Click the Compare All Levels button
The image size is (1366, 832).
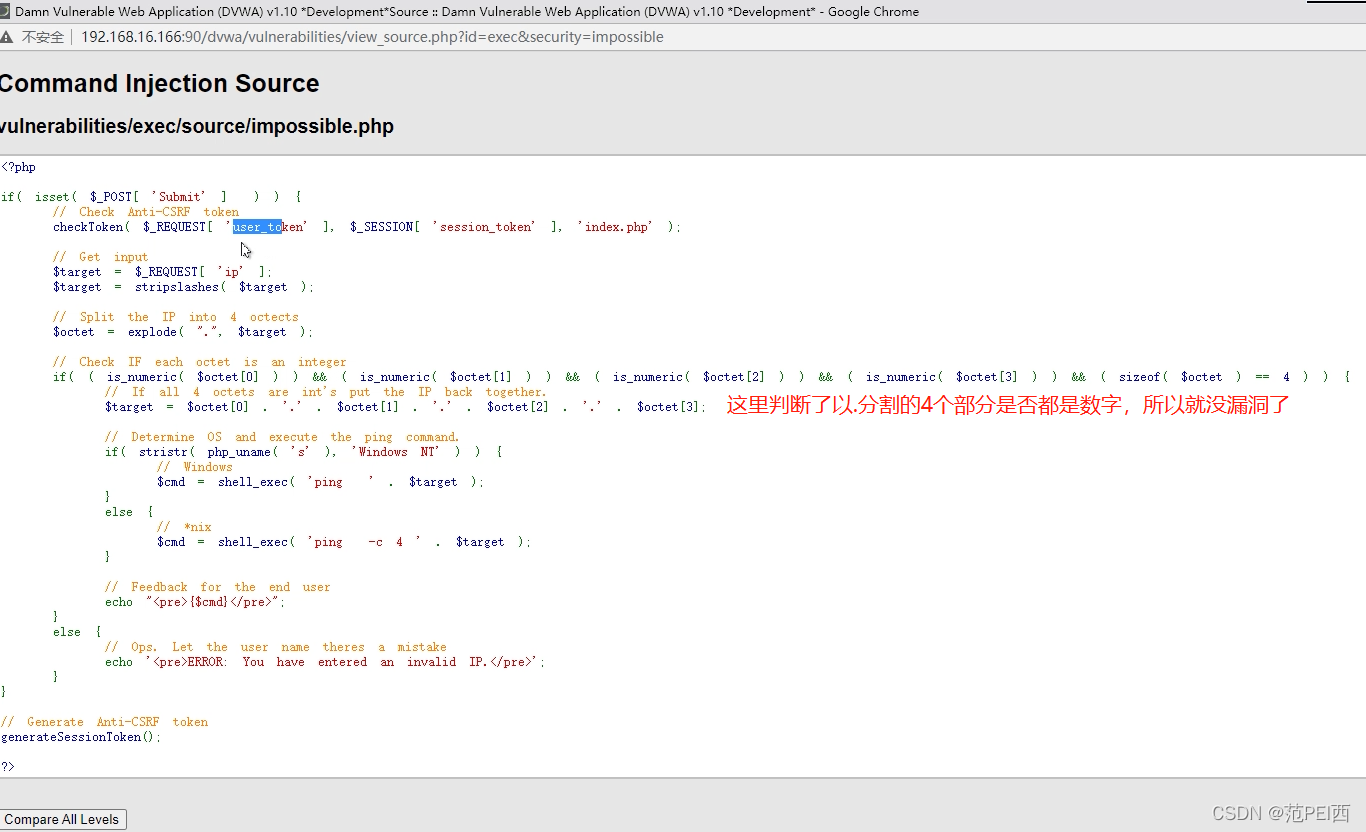(x=62, y=819)
